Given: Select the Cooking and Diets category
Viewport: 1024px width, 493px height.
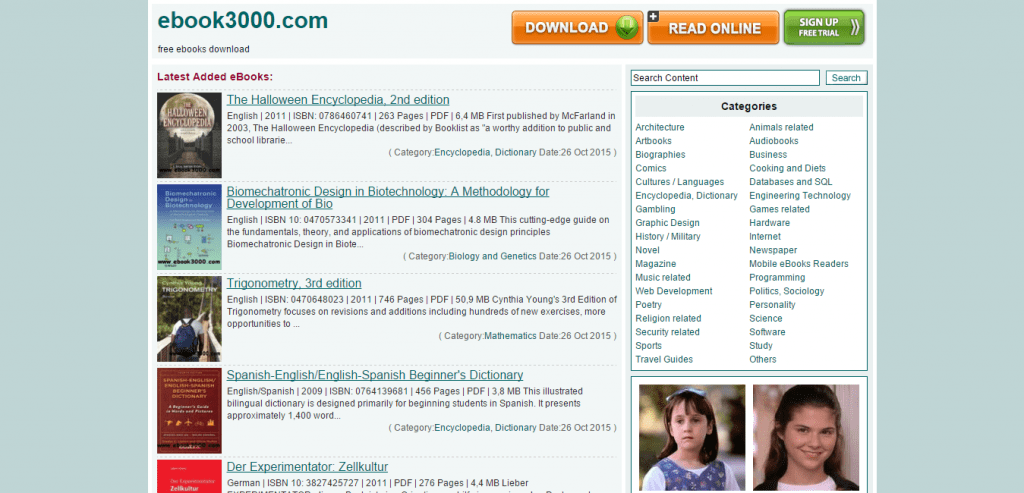Looking at the screenshot, I should [x=788, y=168].
